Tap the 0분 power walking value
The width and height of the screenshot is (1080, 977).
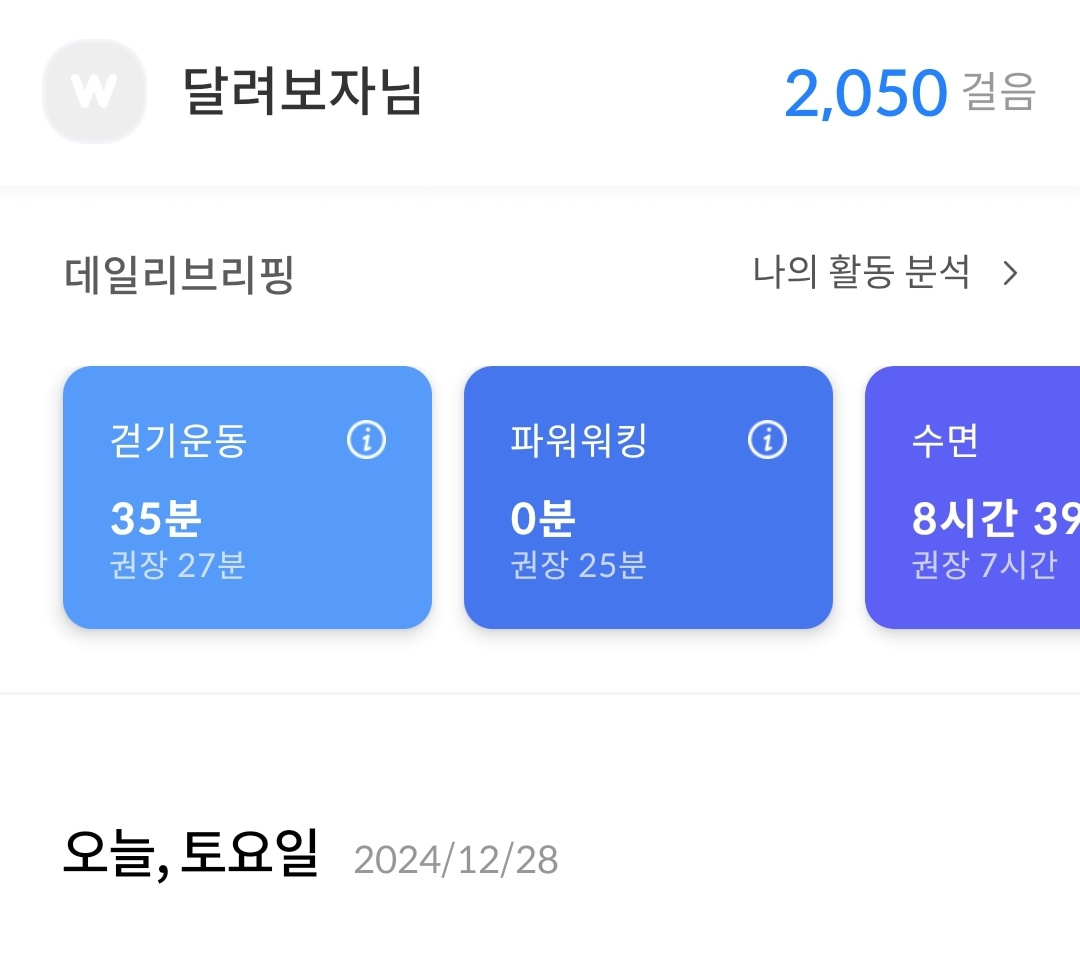542,519
